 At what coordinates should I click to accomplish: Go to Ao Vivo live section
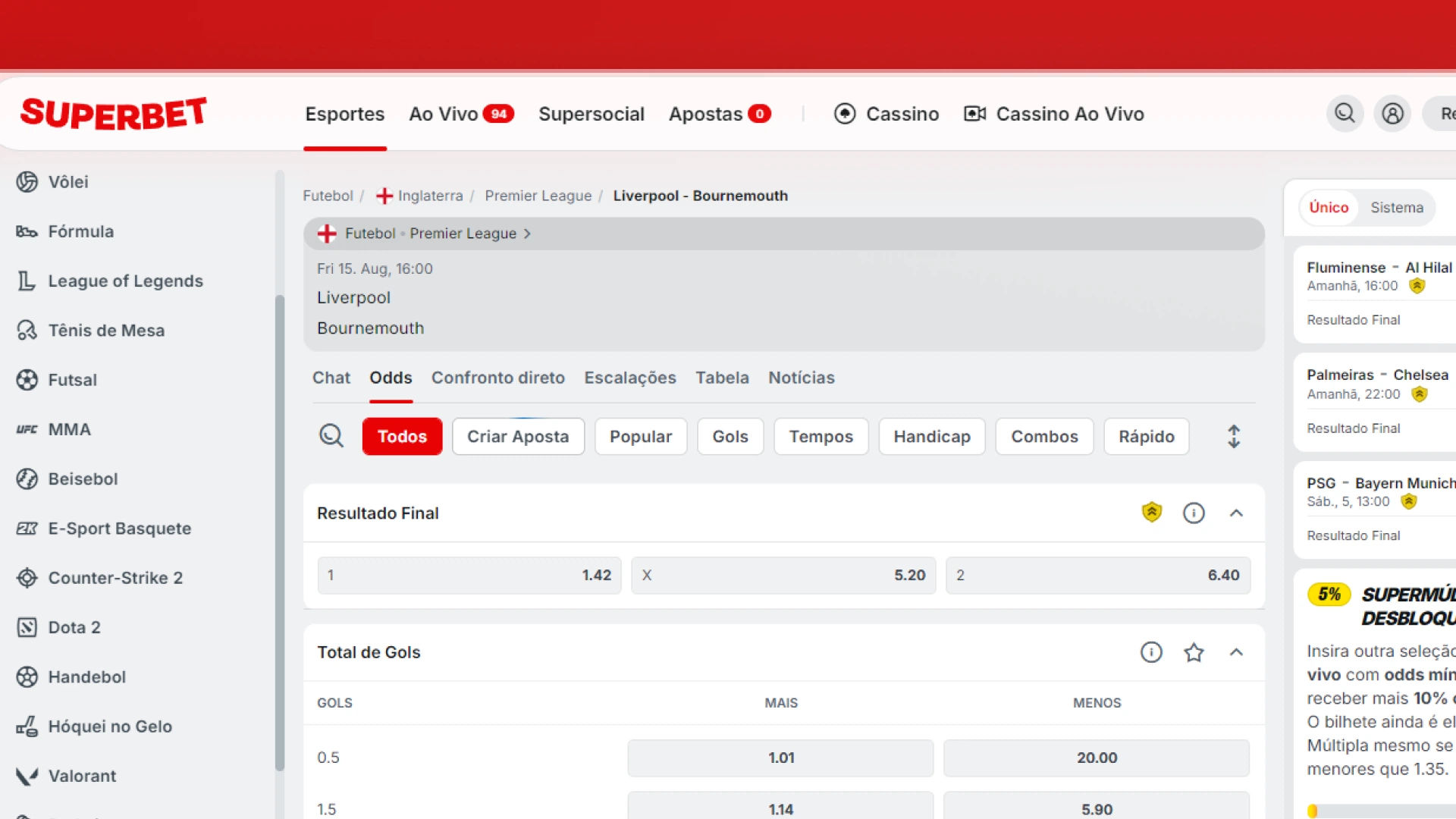pyautogui.click(x=461, y=114)
